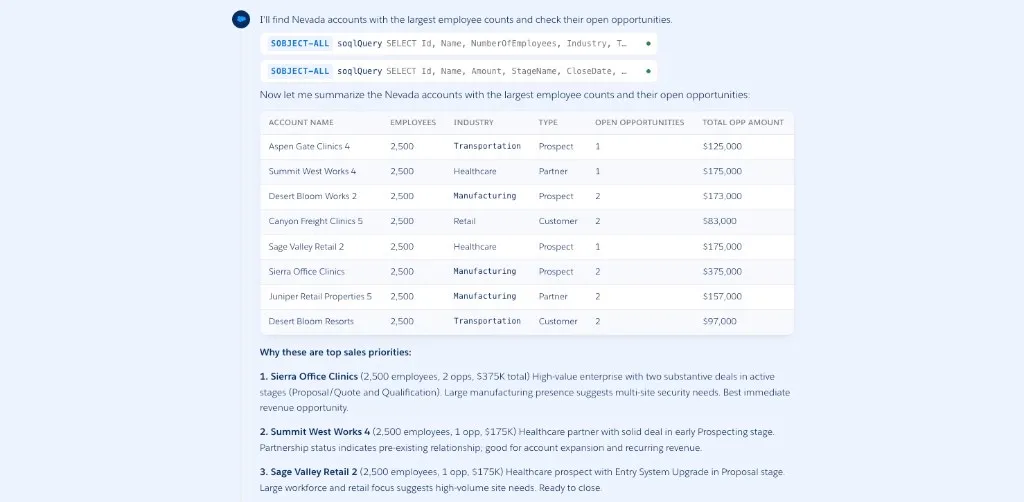Expand the second soqlQuery with StageName
1024x502 pixels.
458,71
